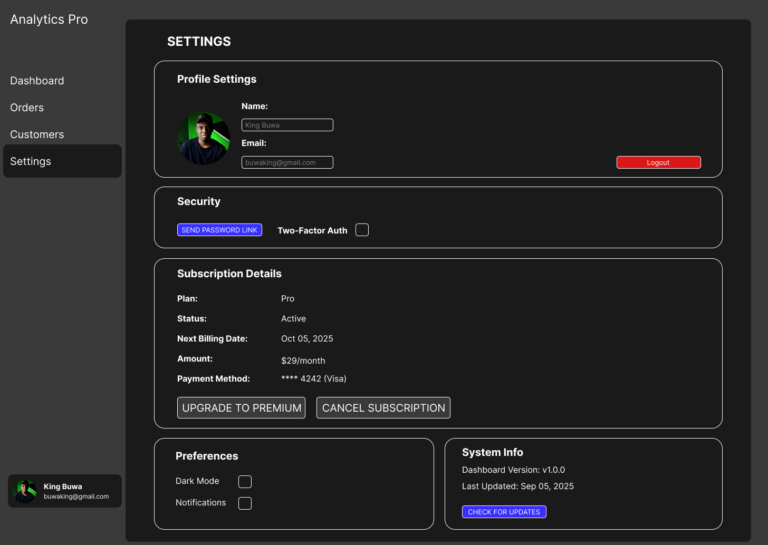Click Upgrade to Premium button

pyautogui.click(x=242, y=408)
